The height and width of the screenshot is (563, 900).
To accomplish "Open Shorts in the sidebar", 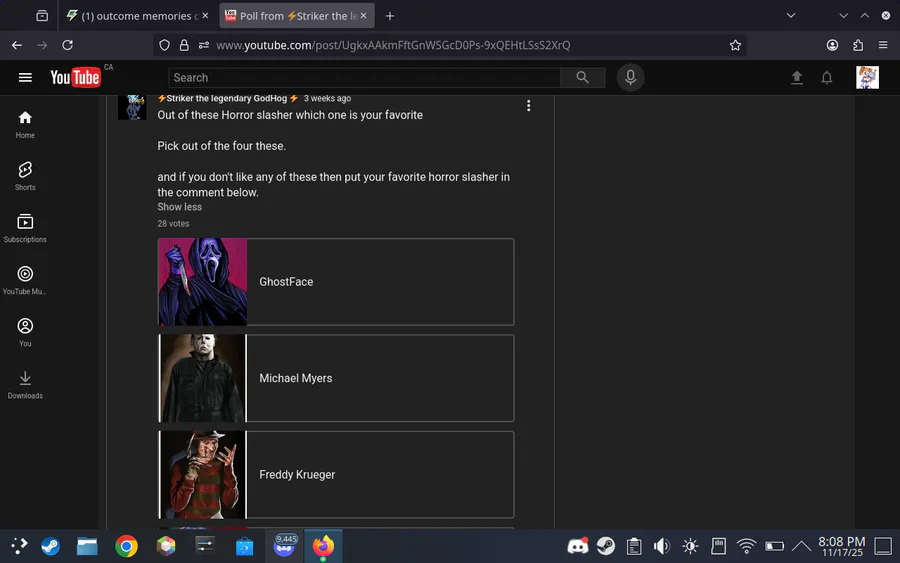I will click(25, 176).
